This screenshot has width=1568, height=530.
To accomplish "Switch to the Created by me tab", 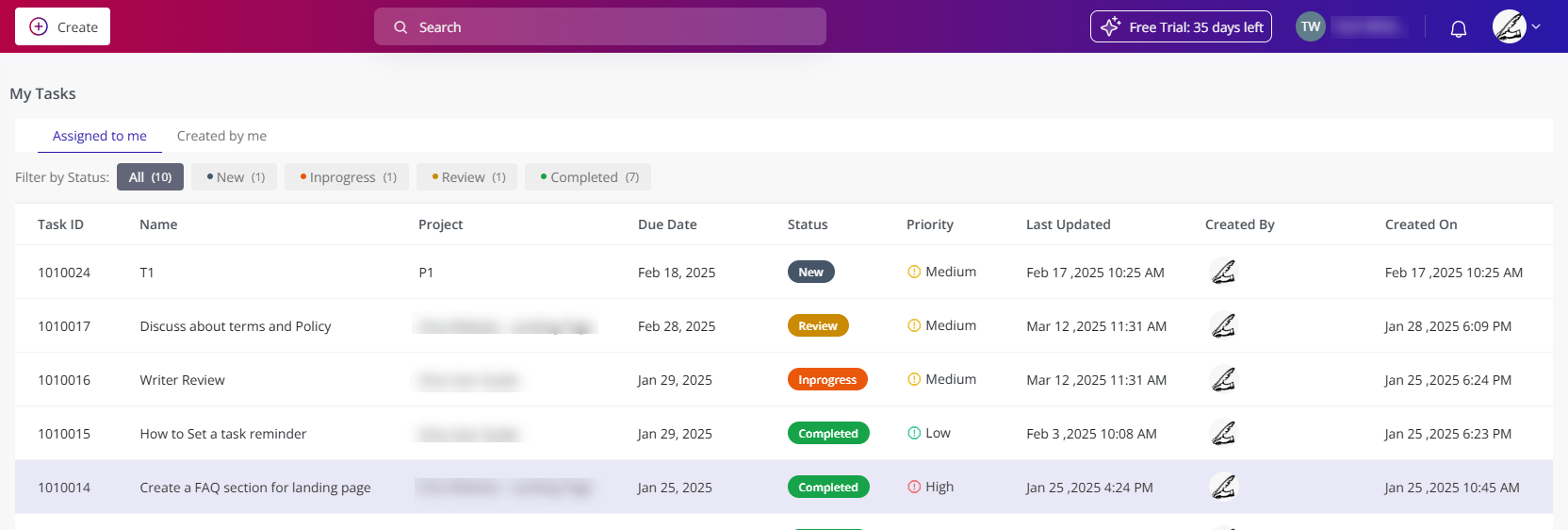I will pyautogui.click(x=221, y=136).
